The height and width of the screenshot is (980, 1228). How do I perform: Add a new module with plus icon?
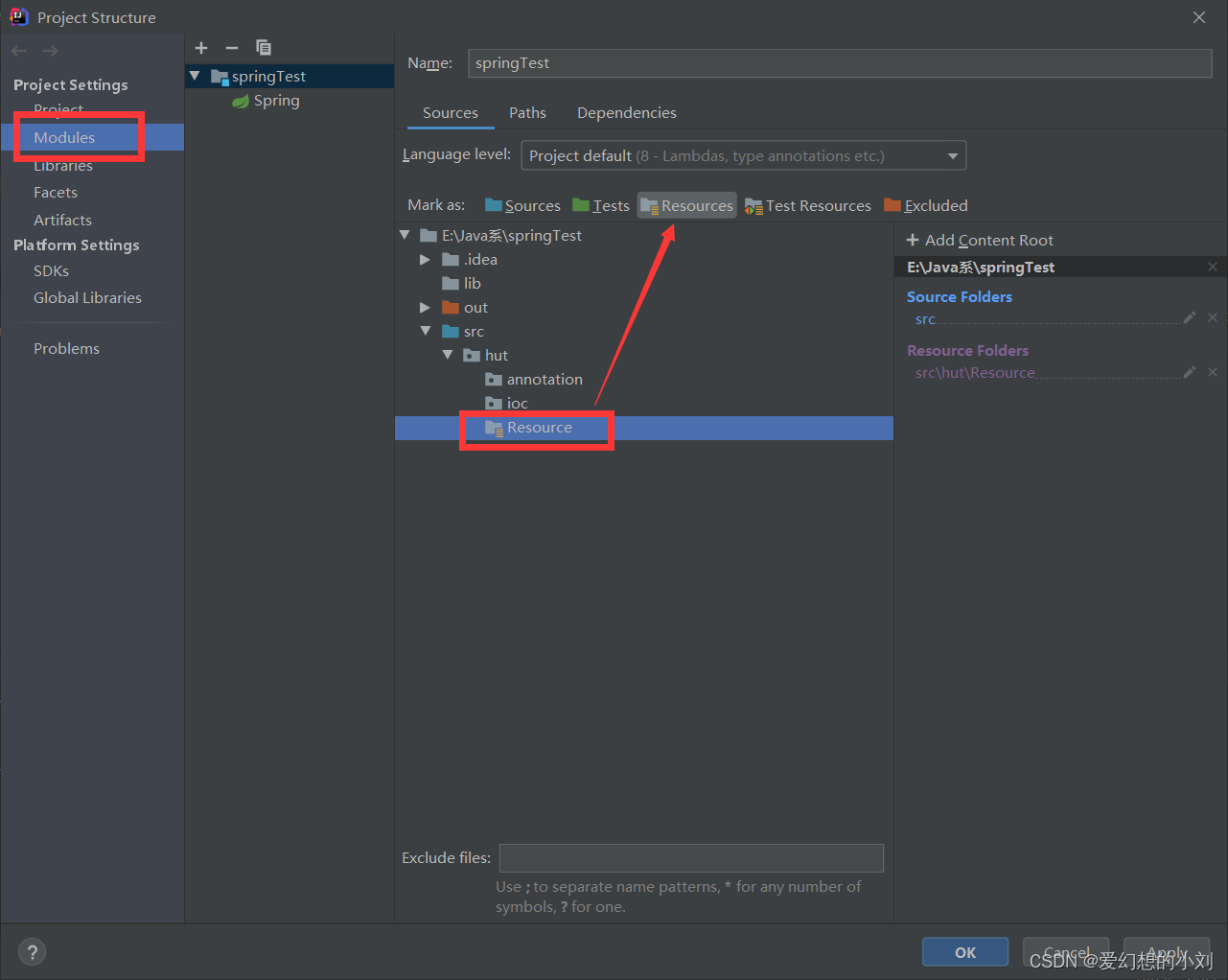[201, 48]
